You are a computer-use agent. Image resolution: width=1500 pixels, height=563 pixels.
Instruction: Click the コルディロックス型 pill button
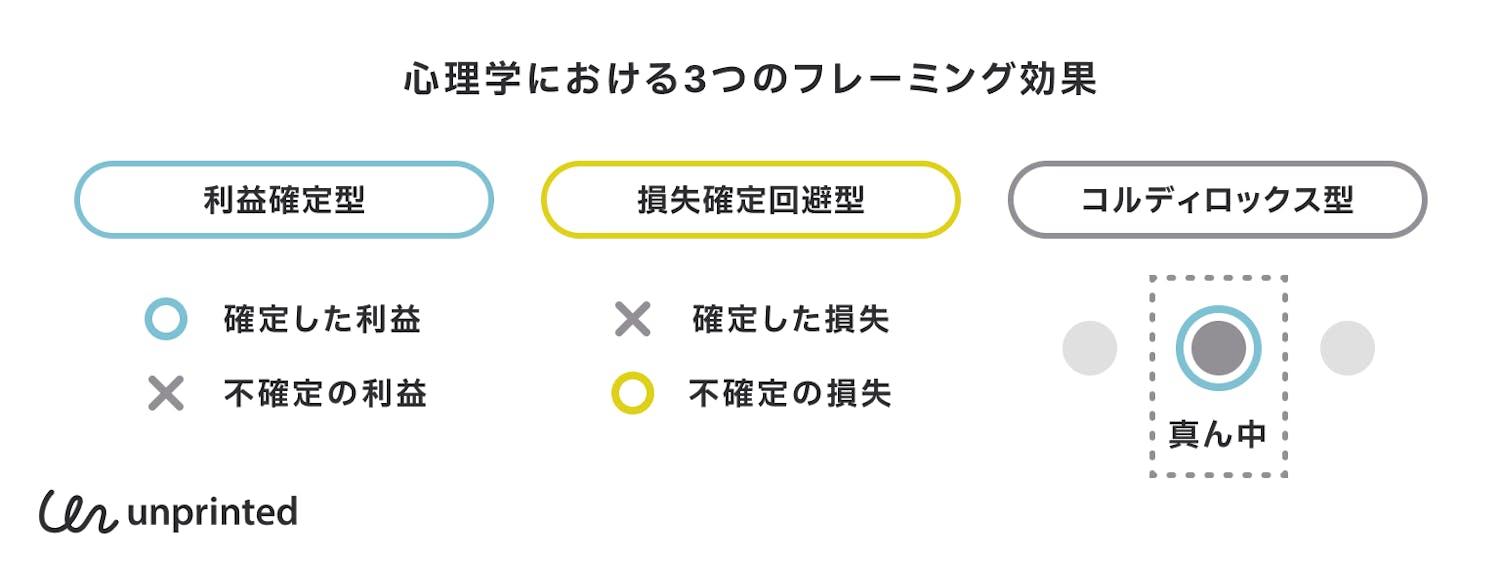pos(1217,200)
